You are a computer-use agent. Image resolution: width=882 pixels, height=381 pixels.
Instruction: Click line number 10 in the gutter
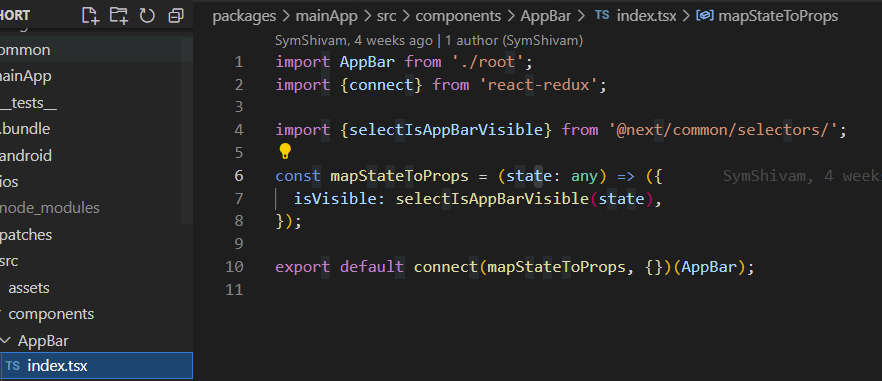pyautogui.click(x=234, y=267)
